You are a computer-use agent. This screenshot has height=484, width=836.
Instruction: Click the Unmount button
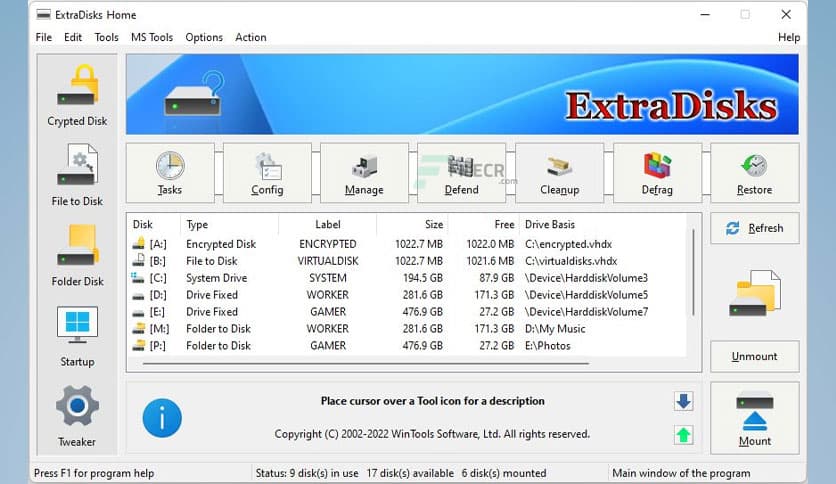click(x=754, y=356)
